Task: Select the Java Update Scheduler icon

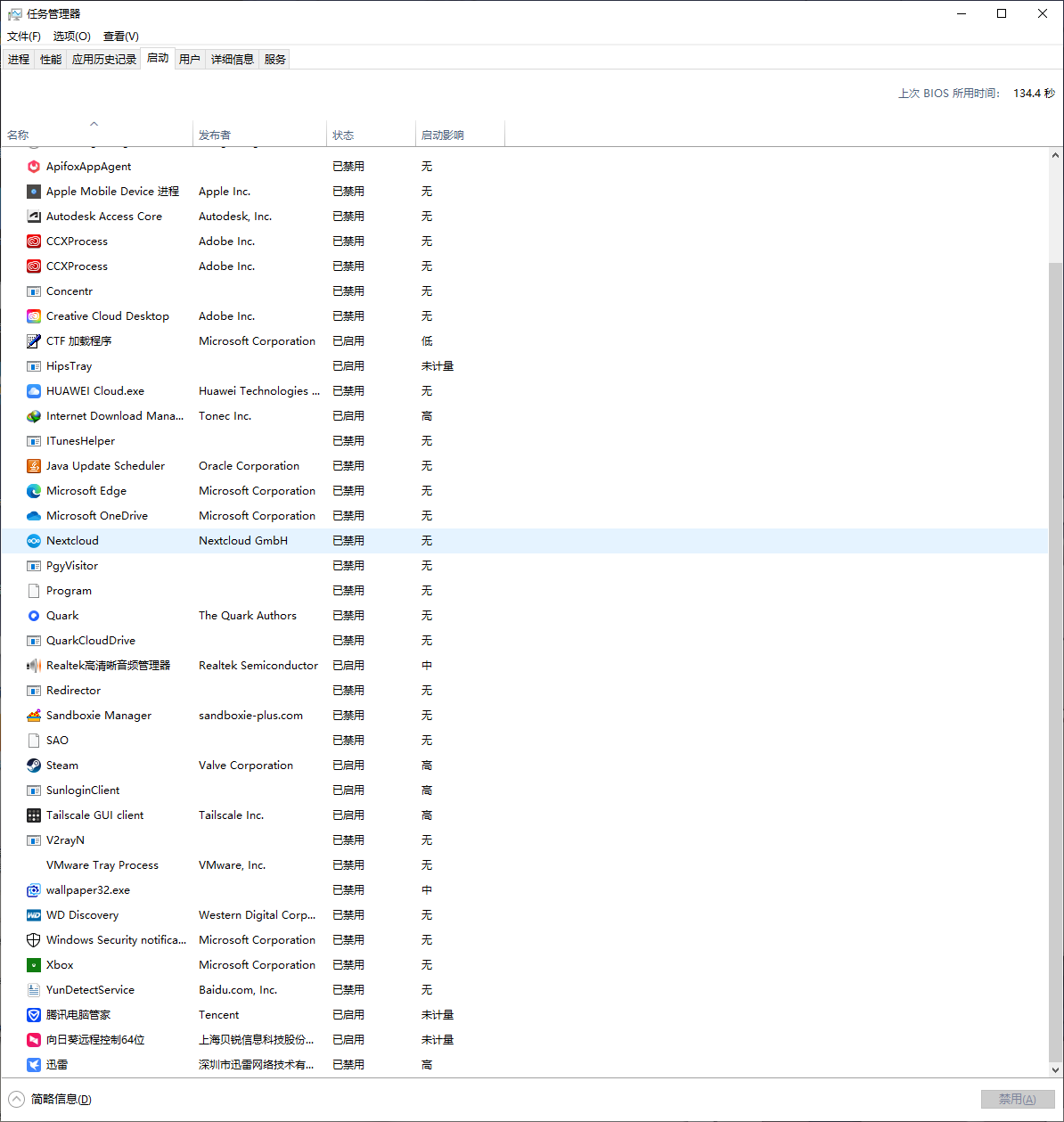Action: click(34, 466)
